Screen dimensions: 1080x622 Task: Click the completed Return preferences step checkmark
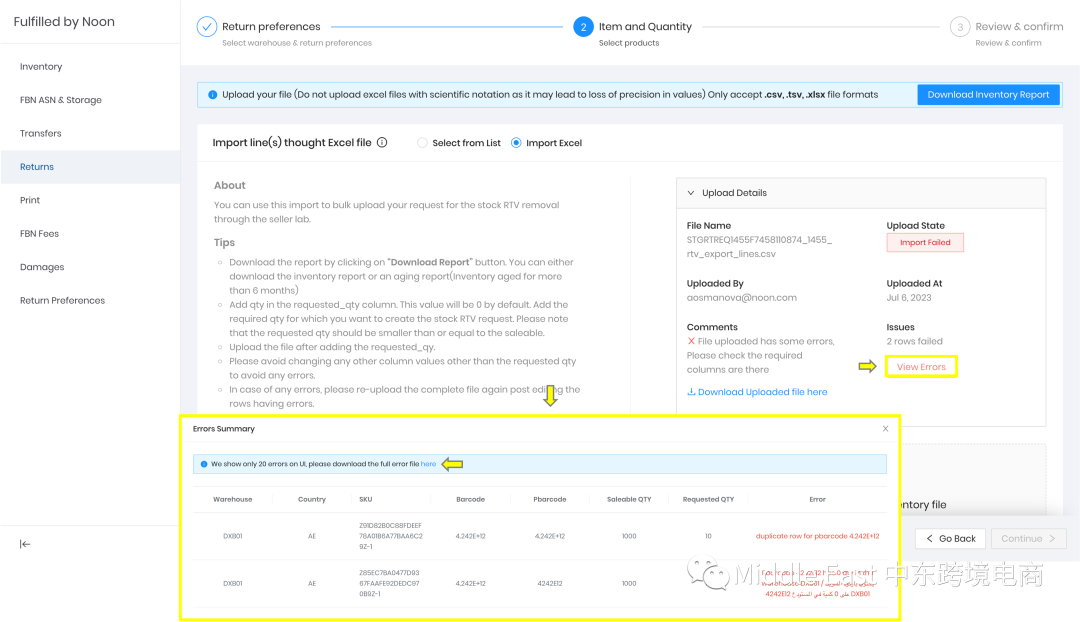[207, 27]
